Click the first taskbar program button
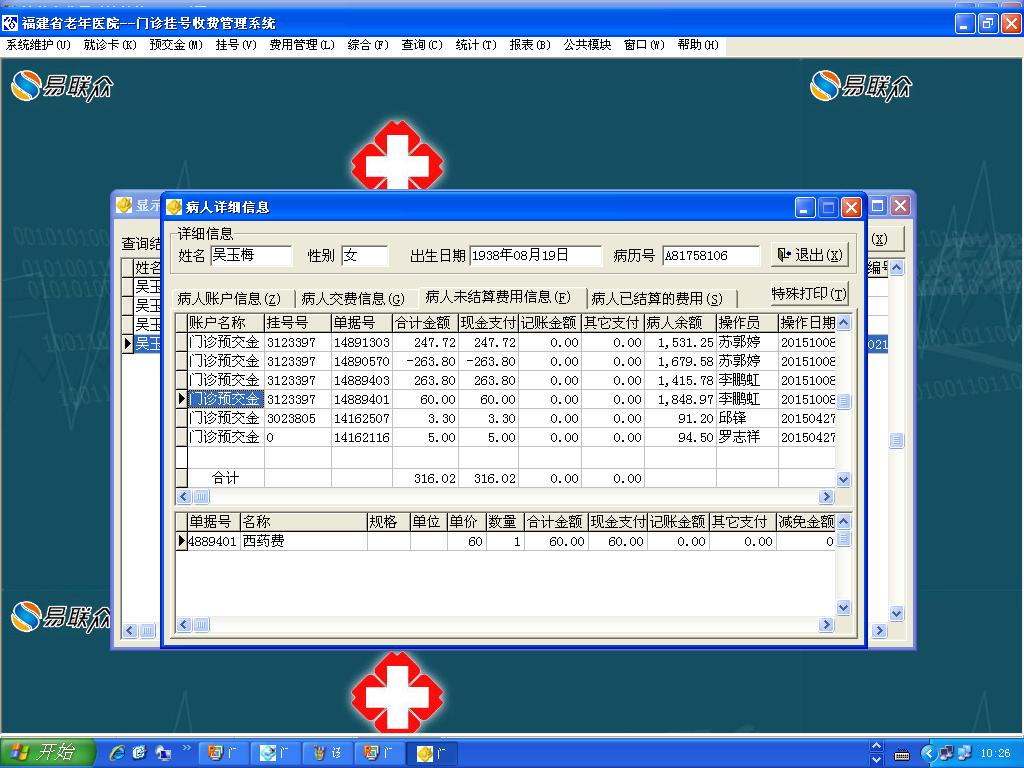1024x768 pixels. pos(222,753)
